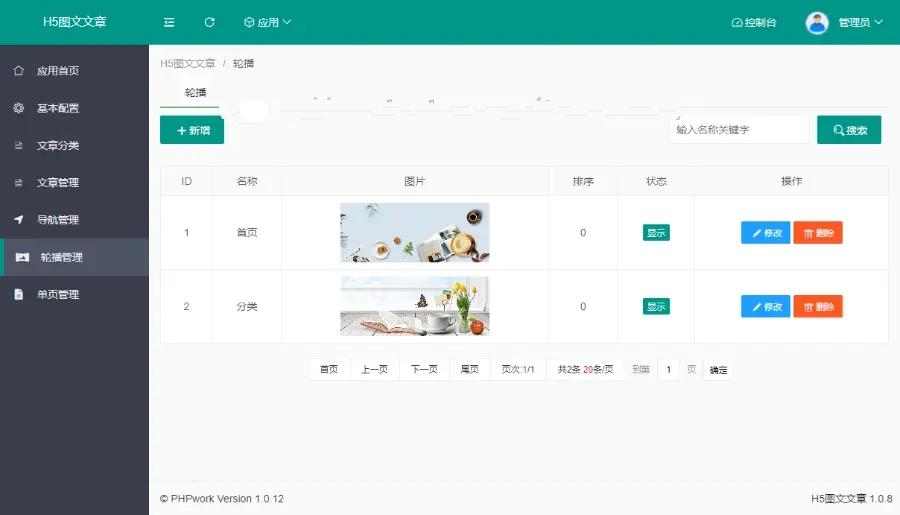Viewport: 900px width, 515px height.
Task: Open 单页管理 in sidebar
Action: coord(75,295)
